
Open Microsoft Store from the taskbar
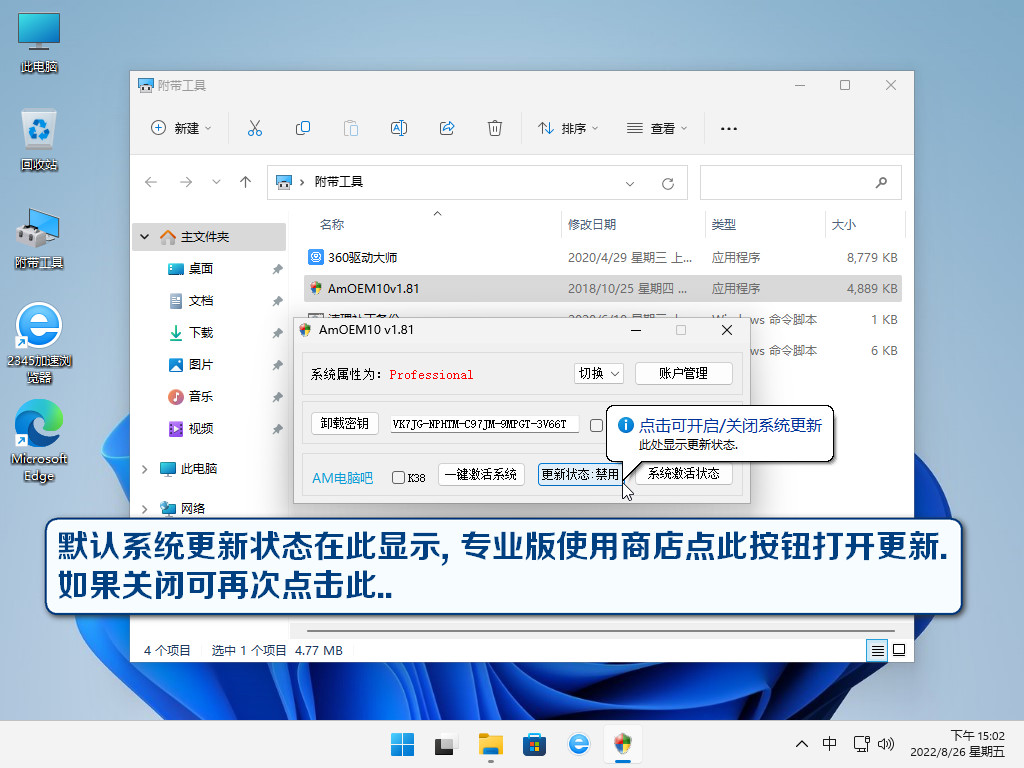pos(534,744)
